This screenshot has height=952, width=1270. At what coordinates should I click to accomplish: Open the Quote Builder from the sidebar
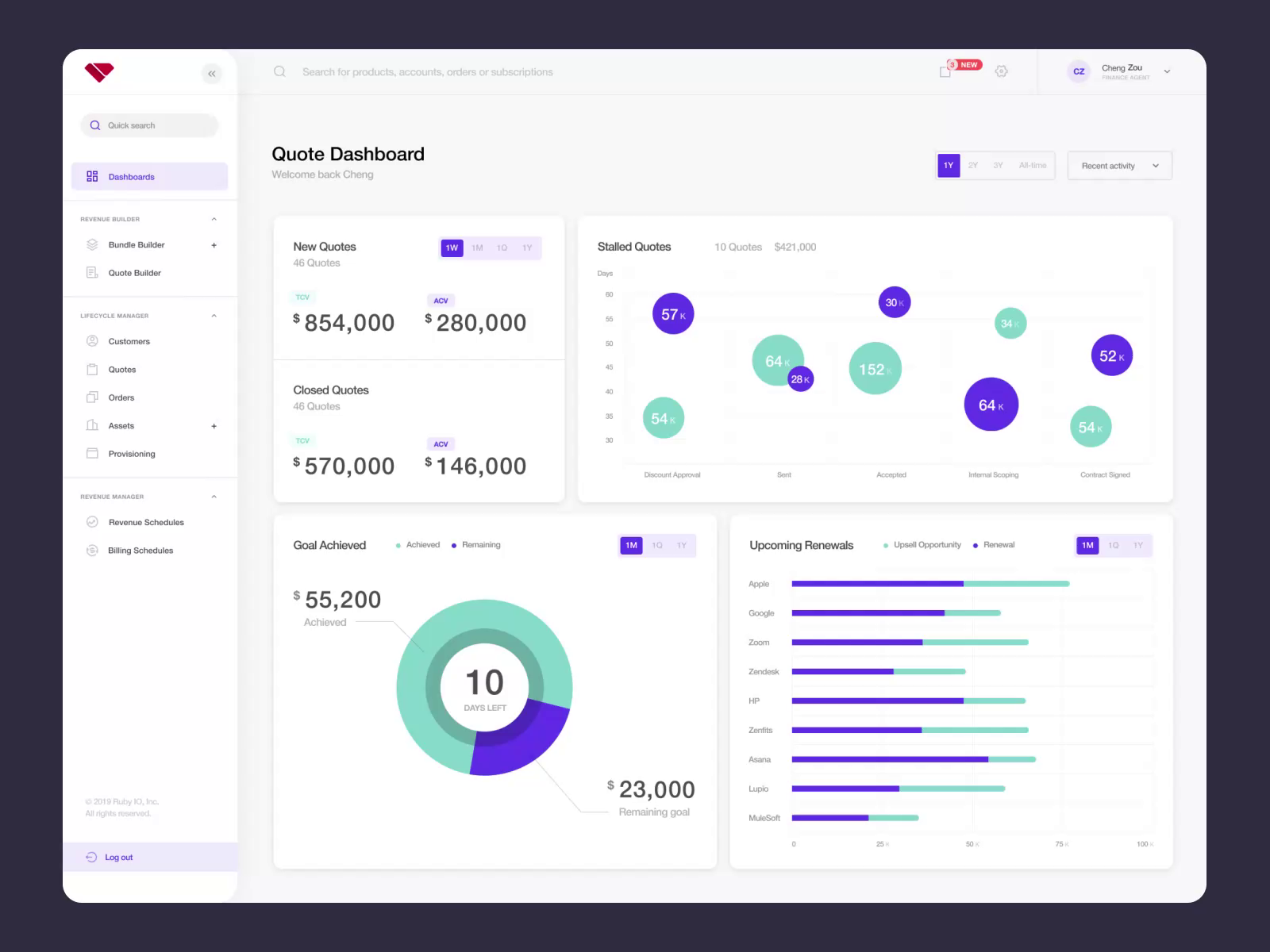pyautogui.click(x=135, y=272)
